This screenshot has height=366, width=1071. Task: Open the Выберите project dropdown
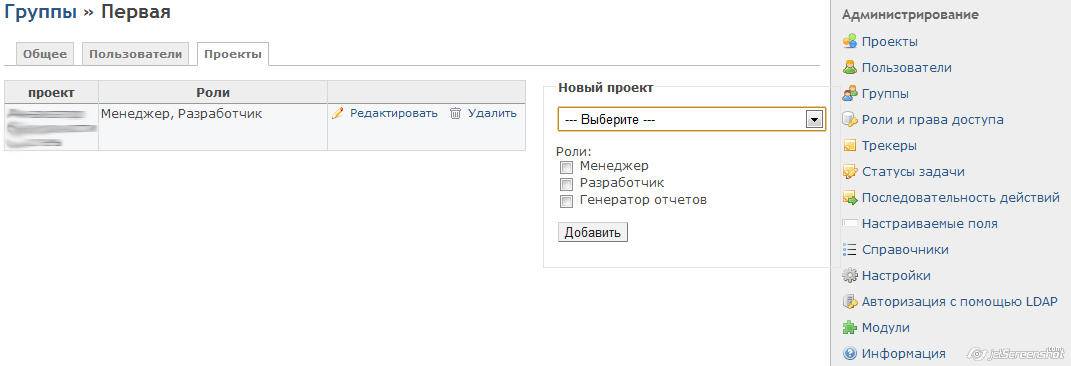point(691,119)
